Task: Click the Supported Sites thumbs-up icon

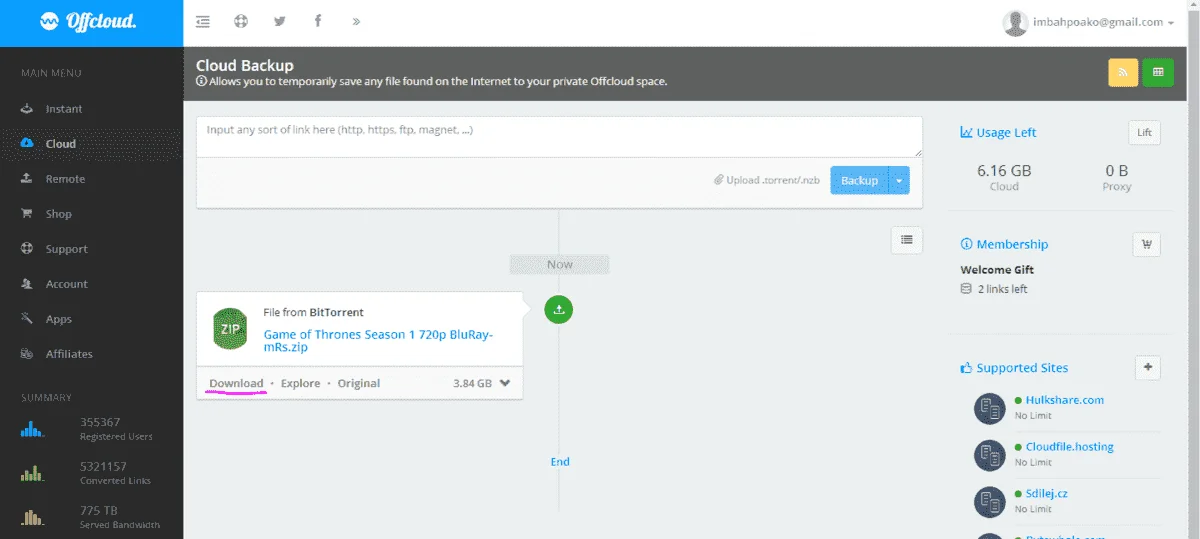Action: [x=966, y=368]
